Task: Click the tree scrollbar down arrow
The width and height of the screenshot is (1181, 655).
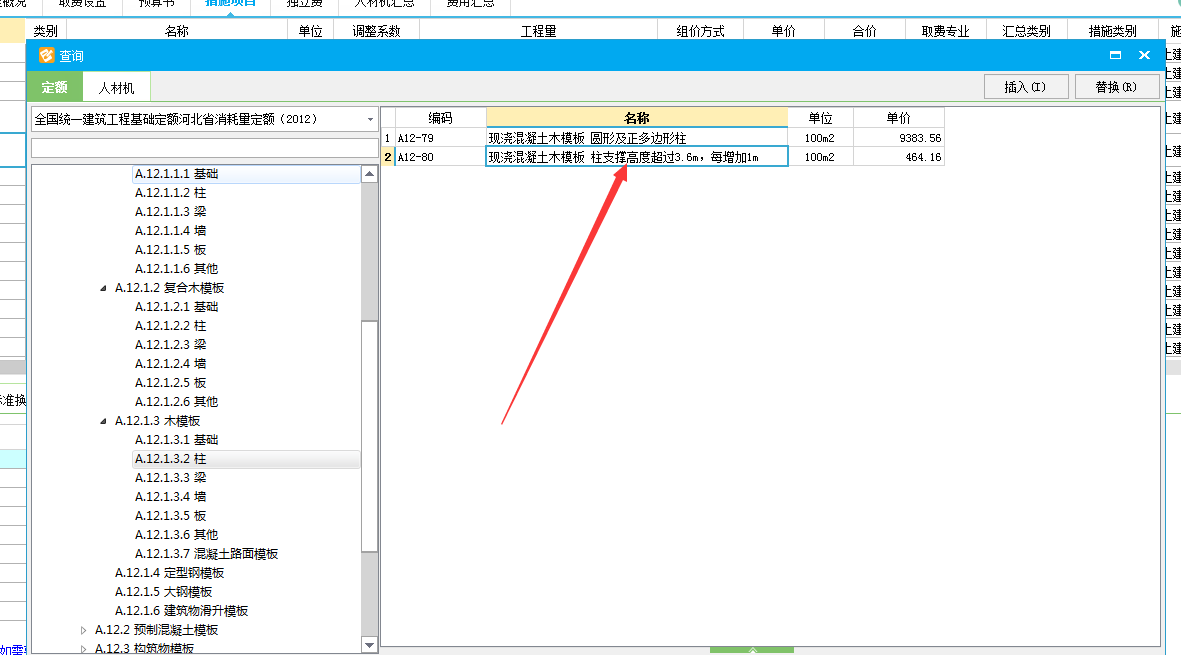Action: tap(369, 646)
